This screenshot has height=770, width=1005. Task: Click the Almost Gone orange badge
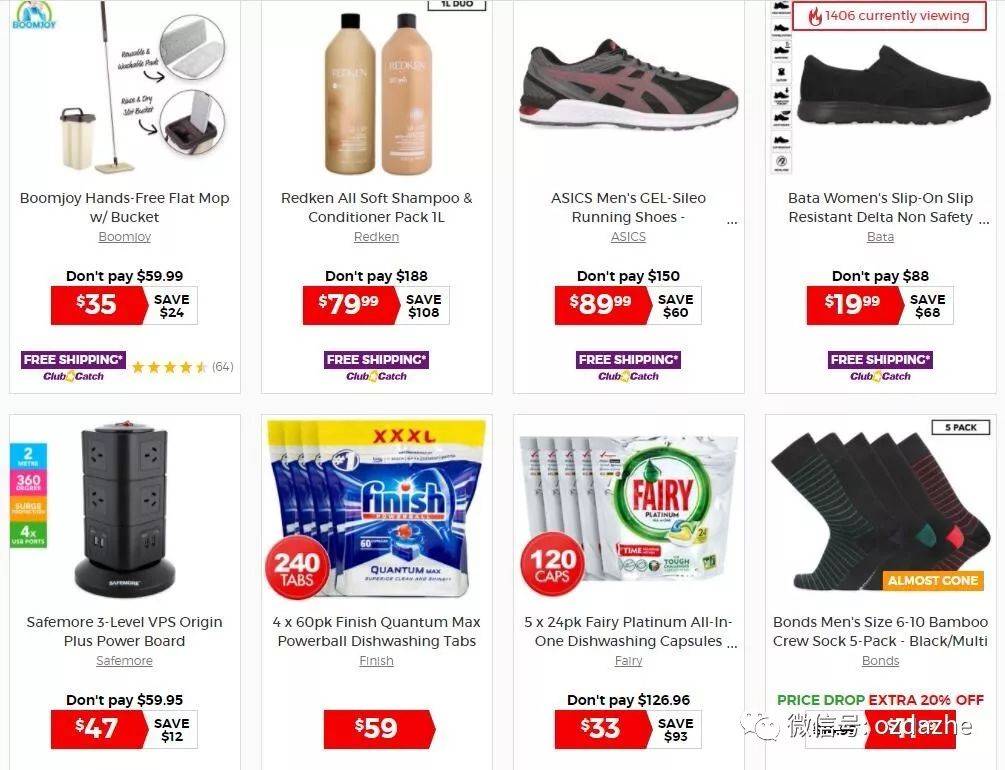[933, 580]
